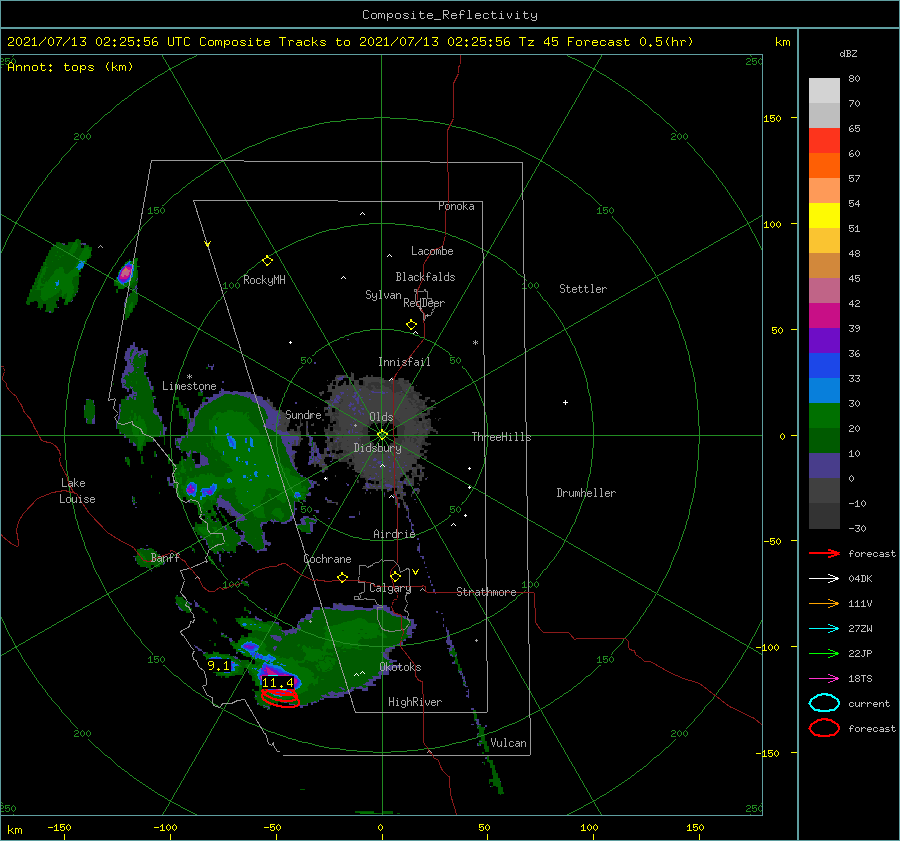900x841 pixels.
Task: Pick the orange 60 dBZ color swatch
Action: (x=824, y=165)
